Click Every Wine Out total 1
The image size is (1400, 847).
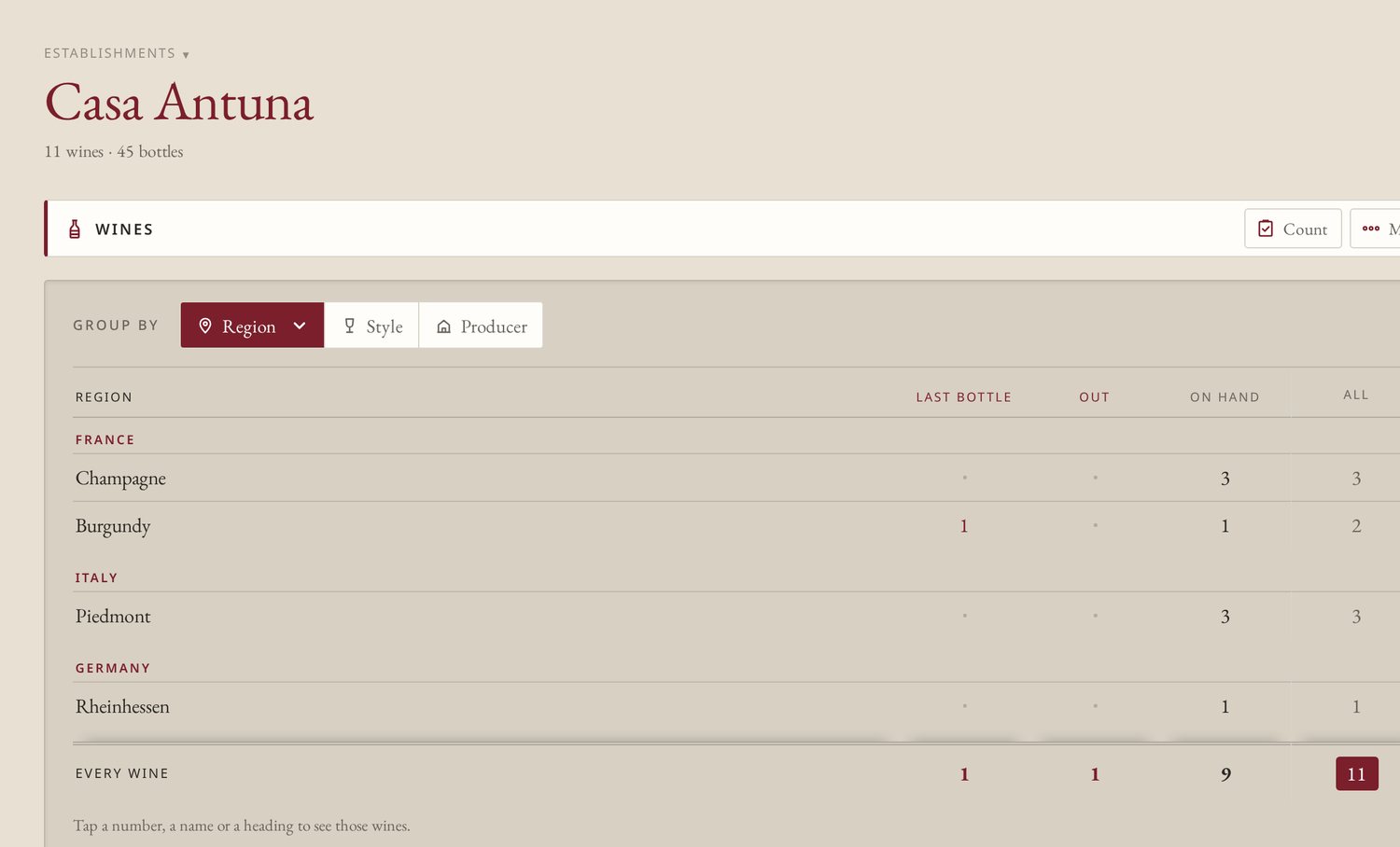click(x=1095, y=774)
